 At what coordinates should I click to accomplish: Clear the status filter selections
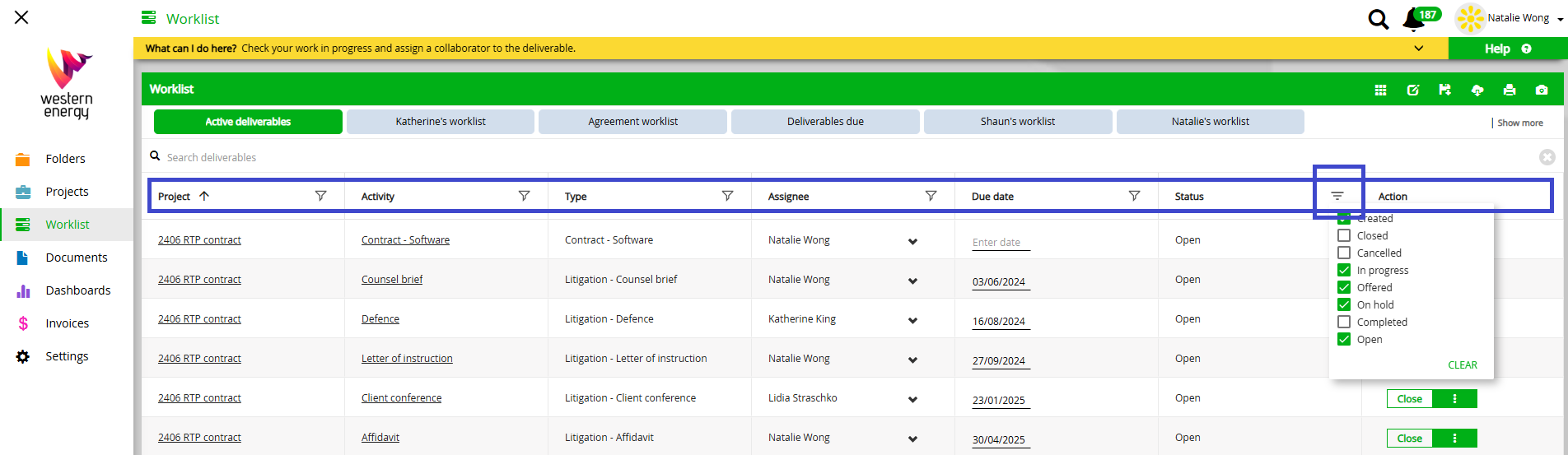1463,364
